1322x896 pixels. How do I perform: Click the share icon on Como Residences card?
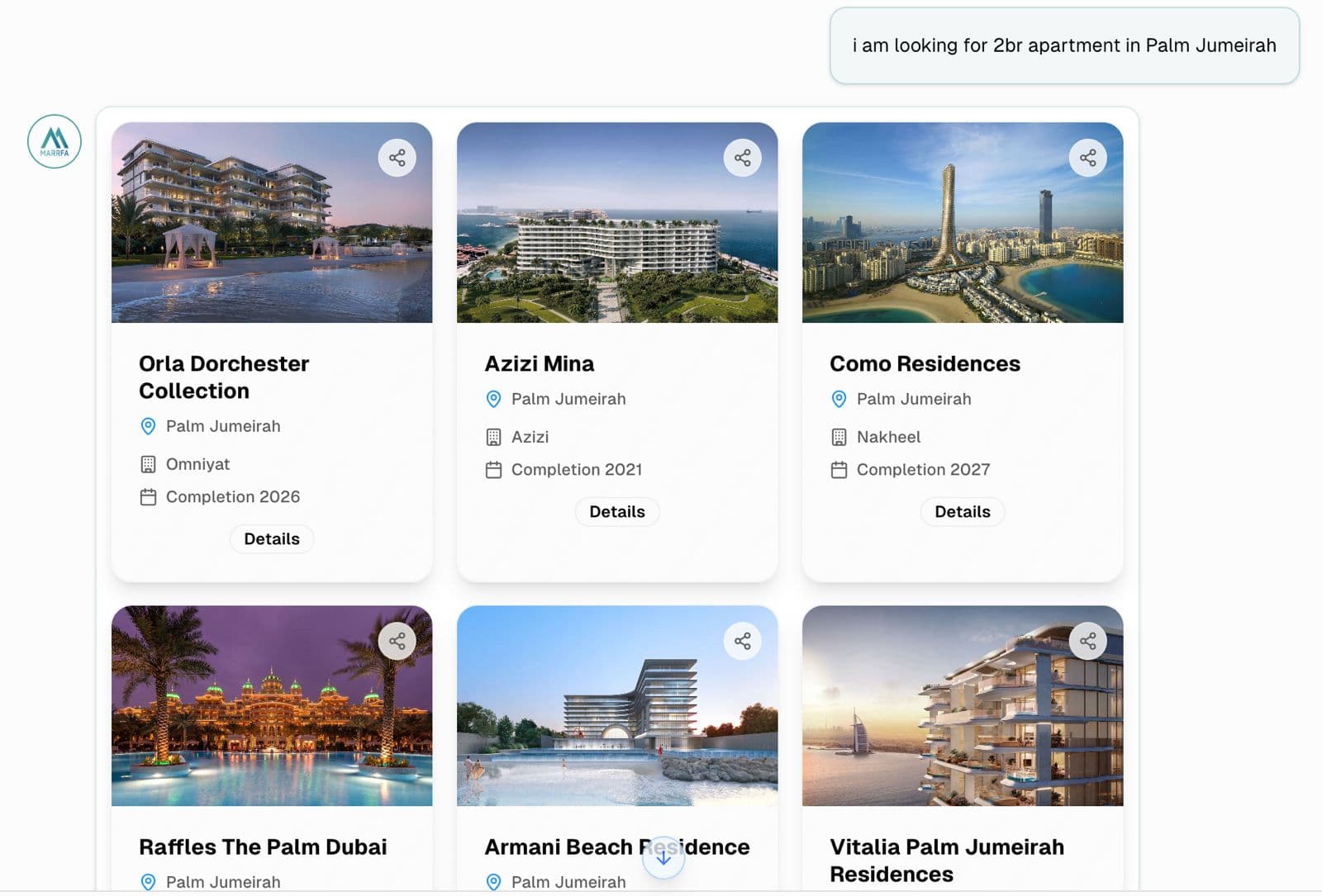click(1088, 157)
